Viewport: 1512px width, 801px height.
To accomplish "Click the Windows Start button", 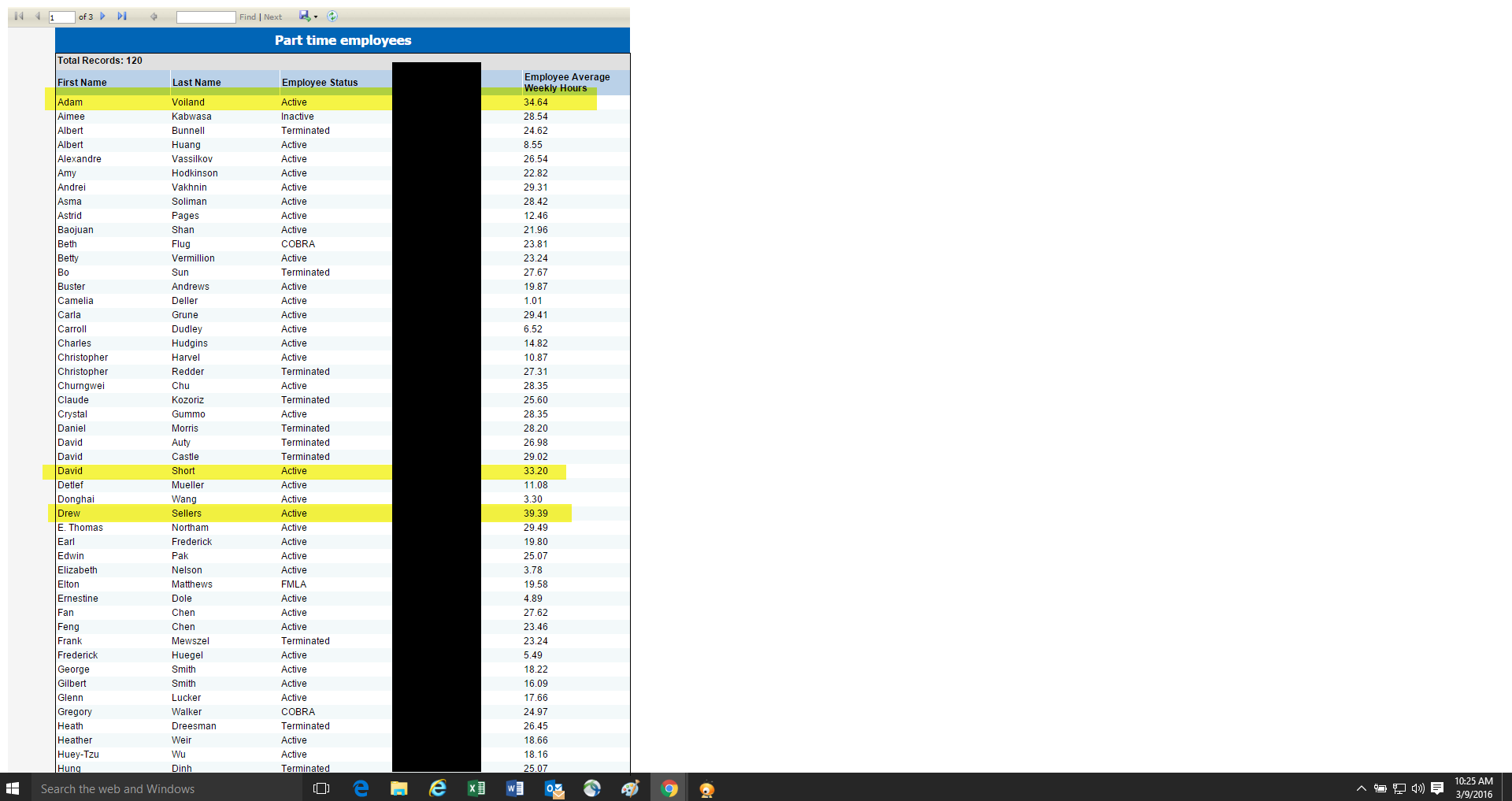I will coord(13,788).
